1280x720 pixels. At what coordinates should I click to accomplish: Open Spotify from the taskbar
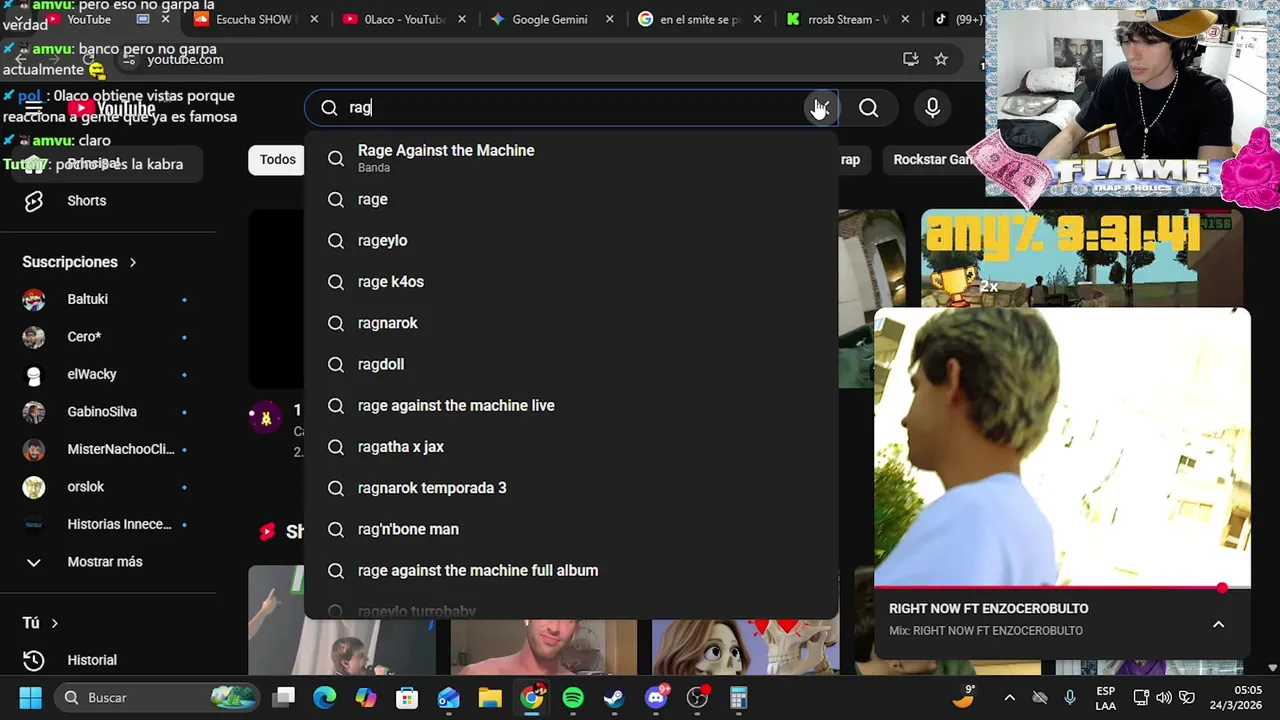pyautogui.click(x=573, y=697)
